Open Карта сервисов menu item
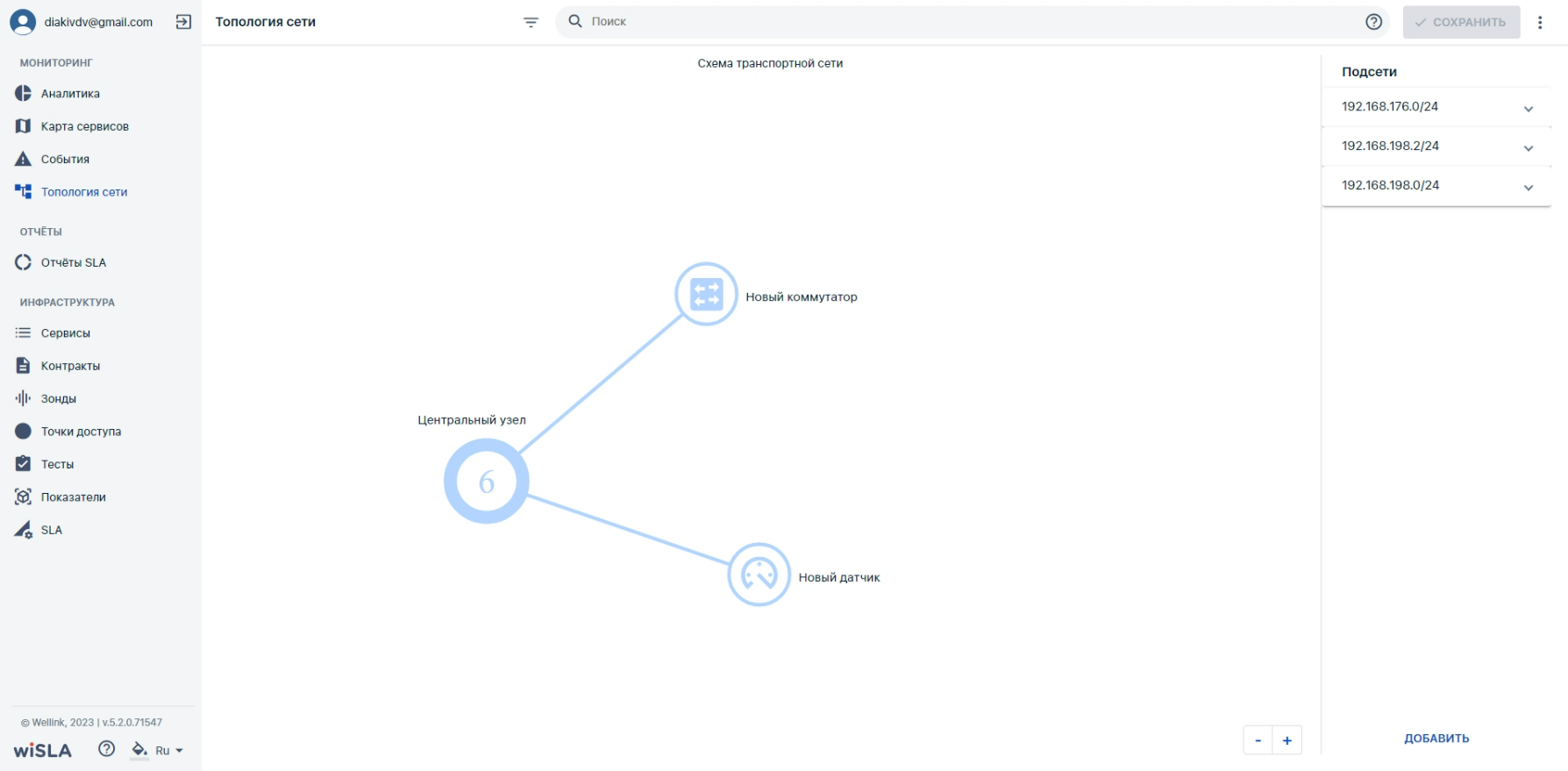1568x771 pixels. 84,126
